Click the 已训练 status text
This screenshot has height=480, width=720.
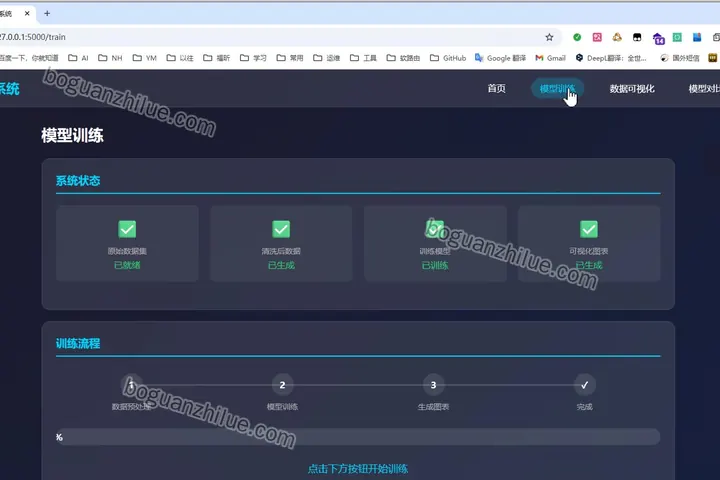pyautogui.click(x=435, y=265)
